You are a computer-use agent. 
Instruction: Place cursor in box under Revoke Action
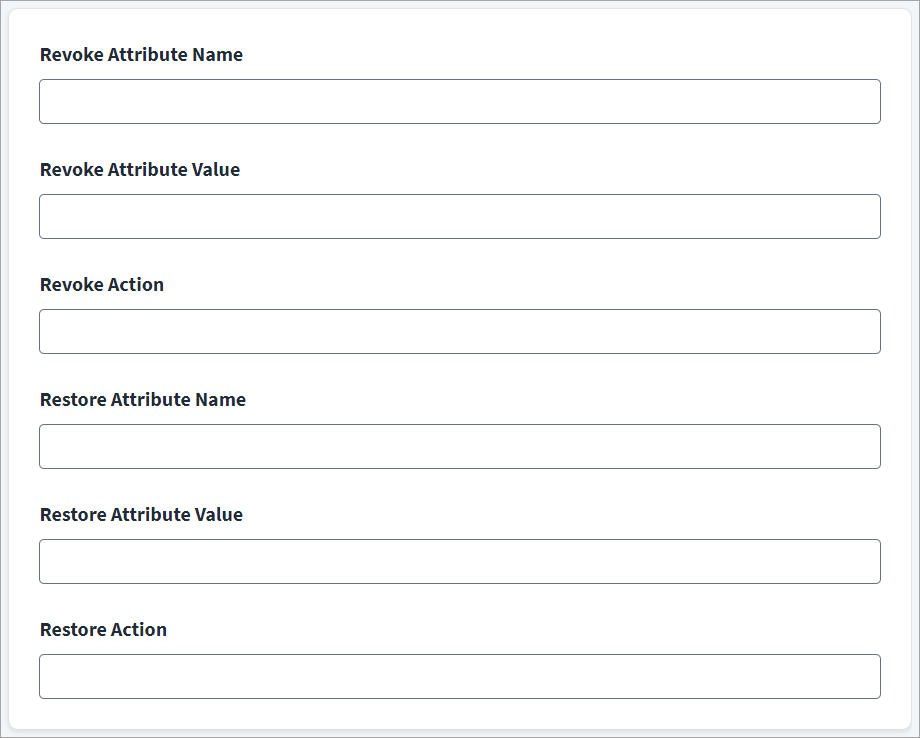click(460, 331)
